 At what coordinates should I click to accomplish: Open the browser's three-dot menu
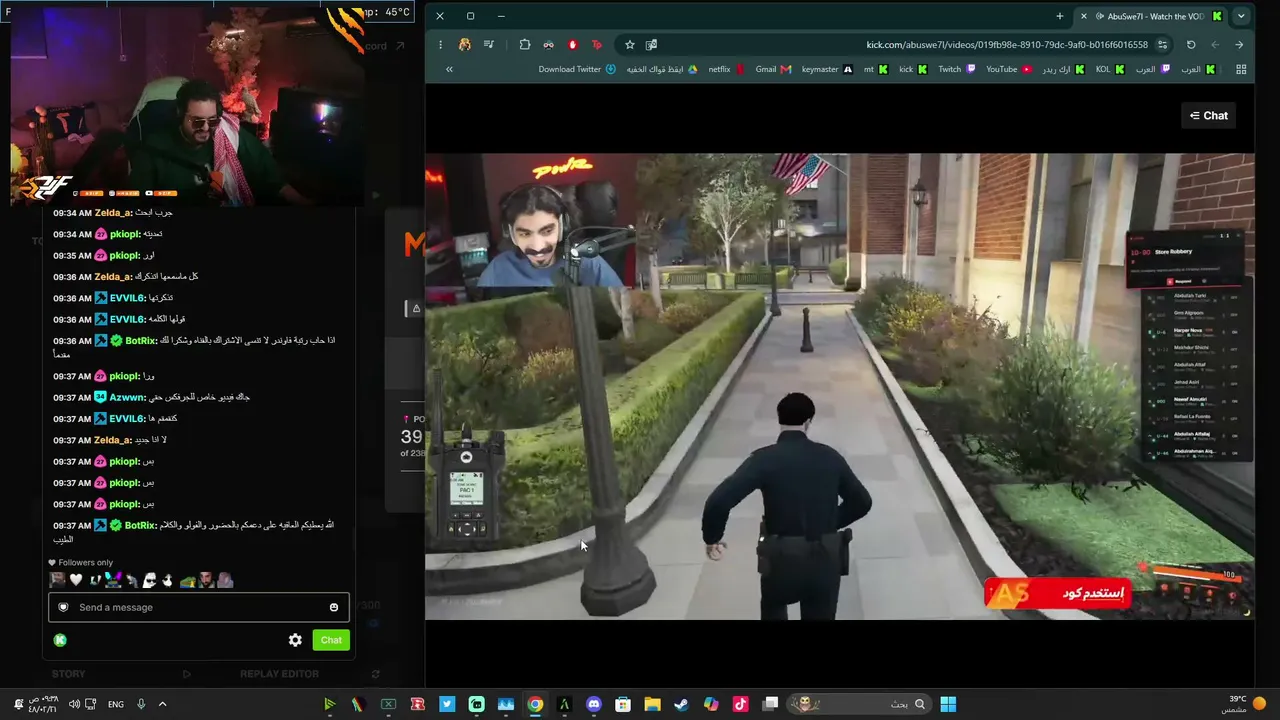click(440, 45)
